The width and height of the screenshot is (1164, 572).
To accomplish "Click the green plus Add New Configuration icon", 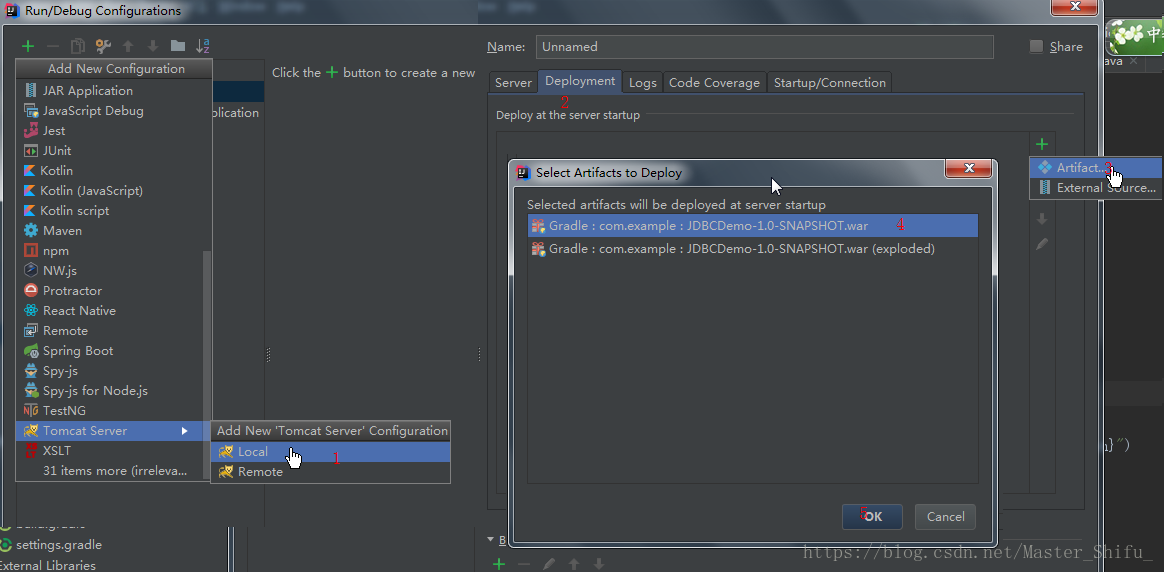I will [28, 46].
